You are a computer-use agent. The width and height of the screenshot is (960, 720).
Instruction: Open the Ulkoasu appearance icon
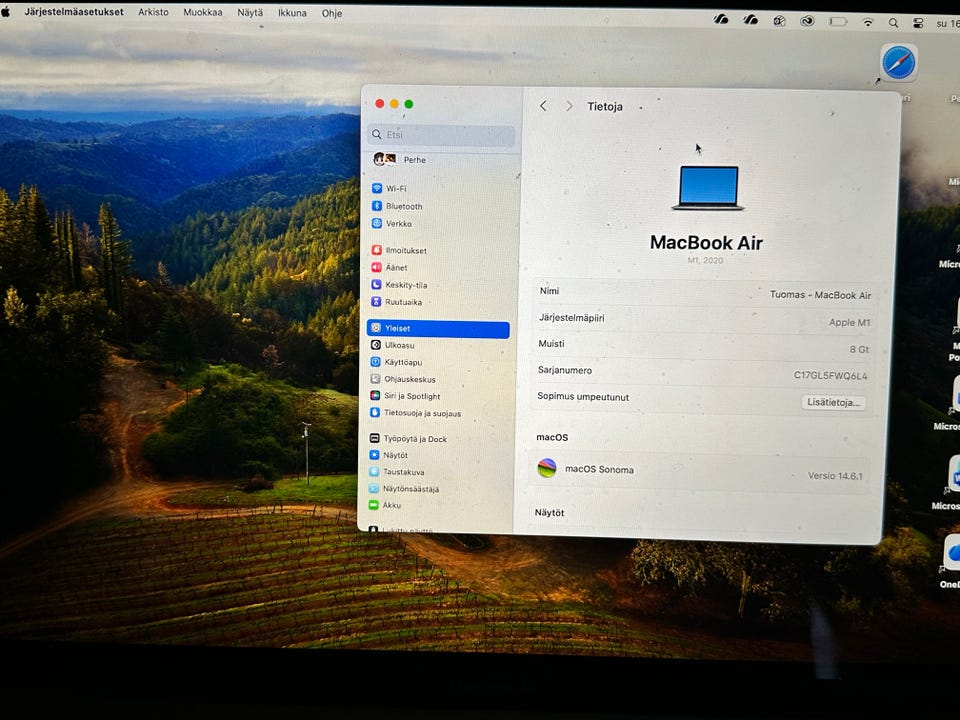pos(376,345)
